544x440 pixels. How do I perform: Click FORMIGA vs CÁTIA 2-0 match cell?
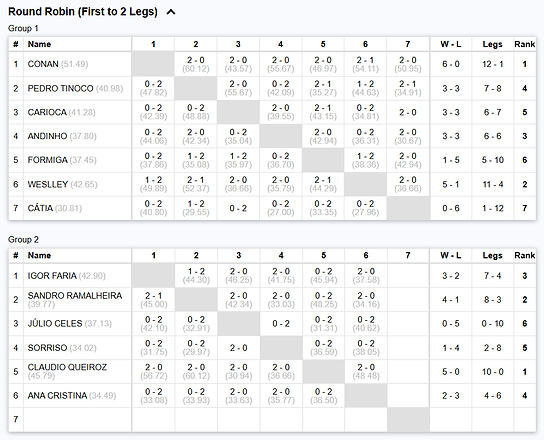pyautogui.click(x=408, y=160)
